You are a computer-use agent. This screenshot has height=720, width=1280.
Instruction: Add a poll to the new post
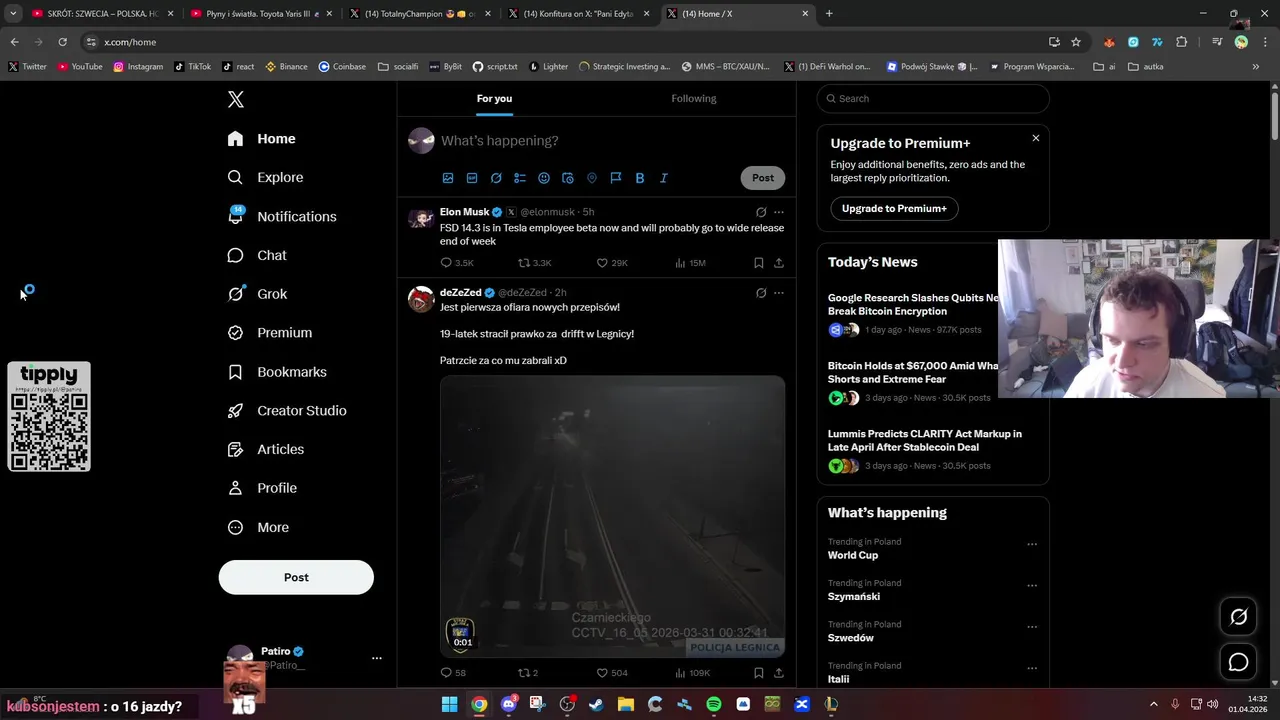point(520,178)
